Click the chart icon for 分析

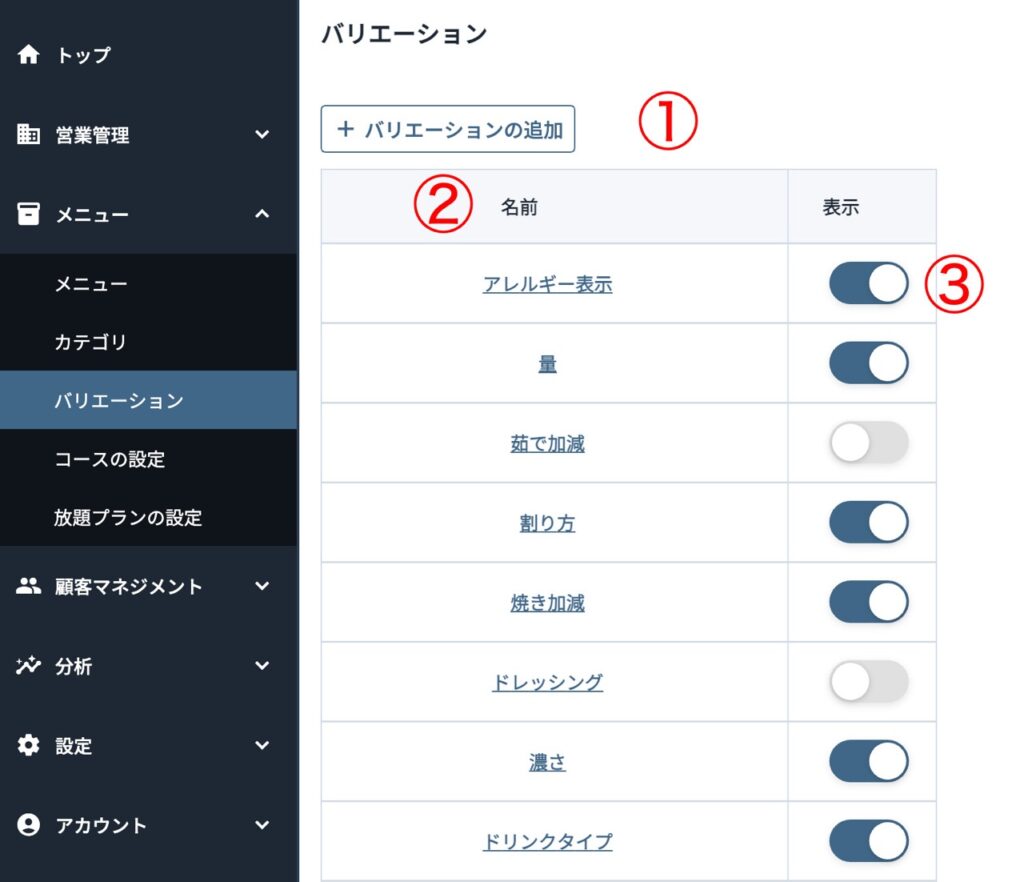coord(29,666)
